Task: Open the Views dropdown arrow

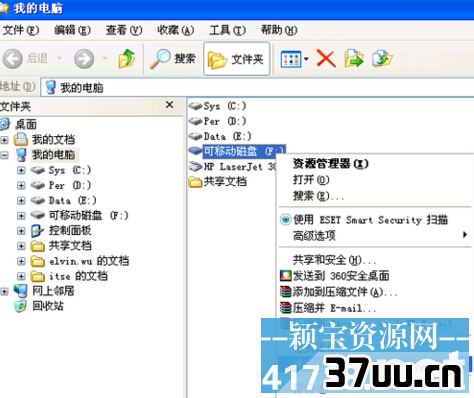Action: 306,59
